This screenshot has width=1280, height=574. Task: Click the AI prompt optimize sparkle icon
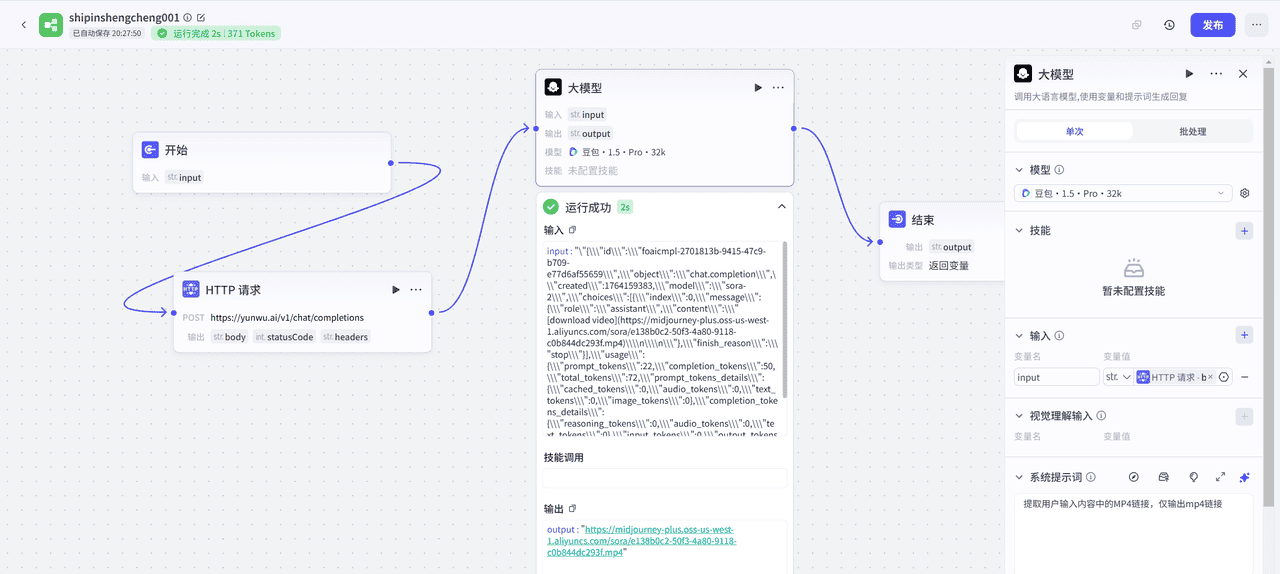tap(1244, 478)
